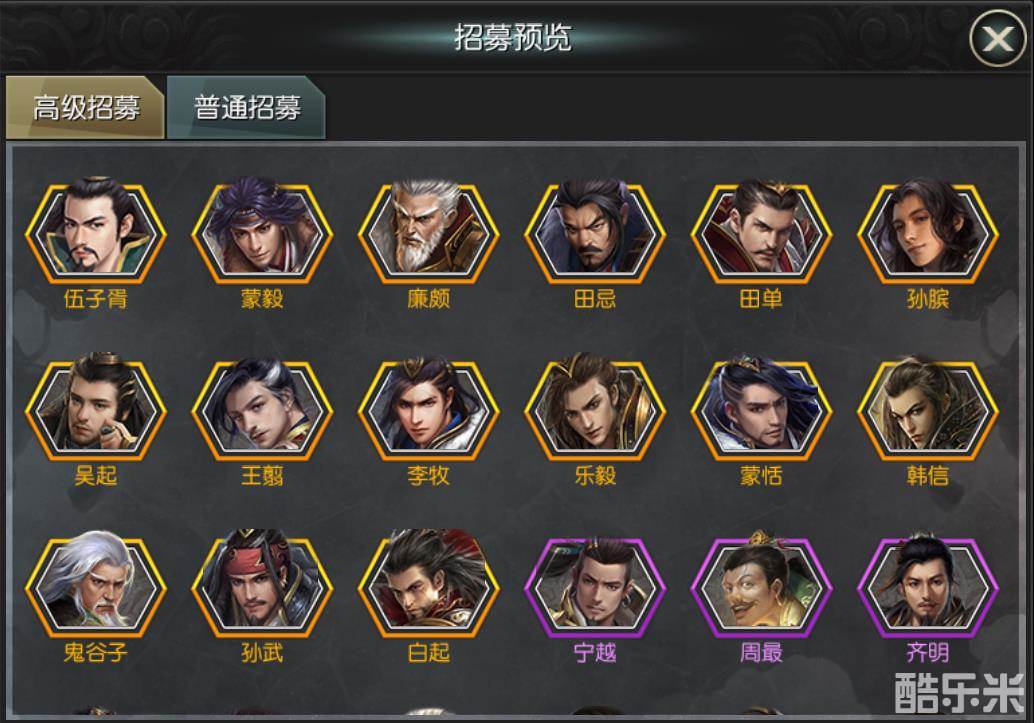Select the purple-framed 宁越 portrait
Viewport: 1034px width, 723px height.
[x=595, y=584]
